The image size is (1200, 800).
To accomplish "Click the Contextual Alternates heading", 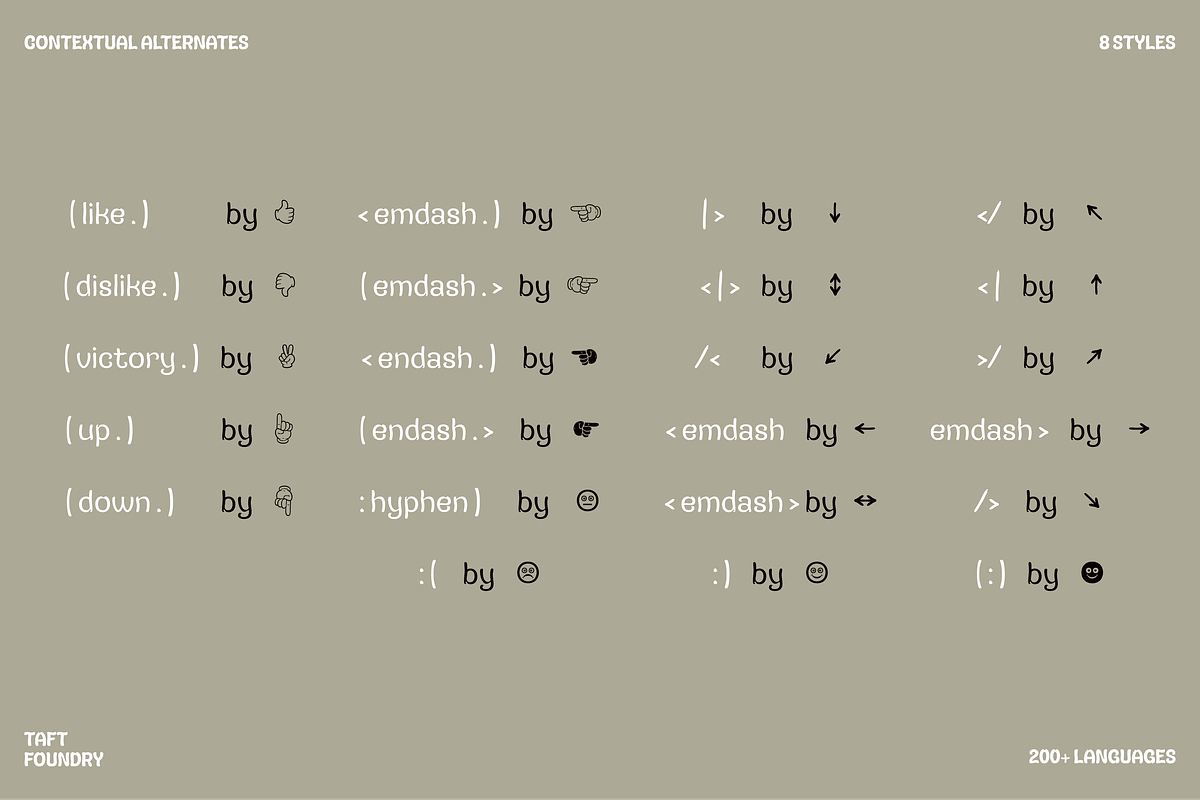I will click(x=136, y=43).
